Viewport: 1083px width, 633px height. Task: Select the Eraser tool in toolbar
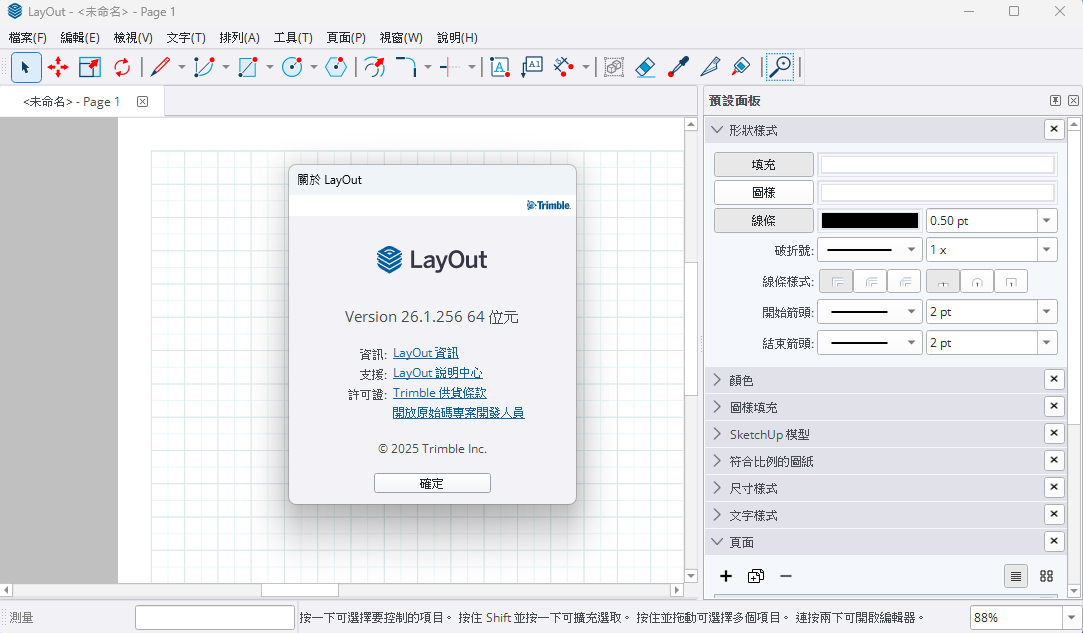[x=645, y=67]
